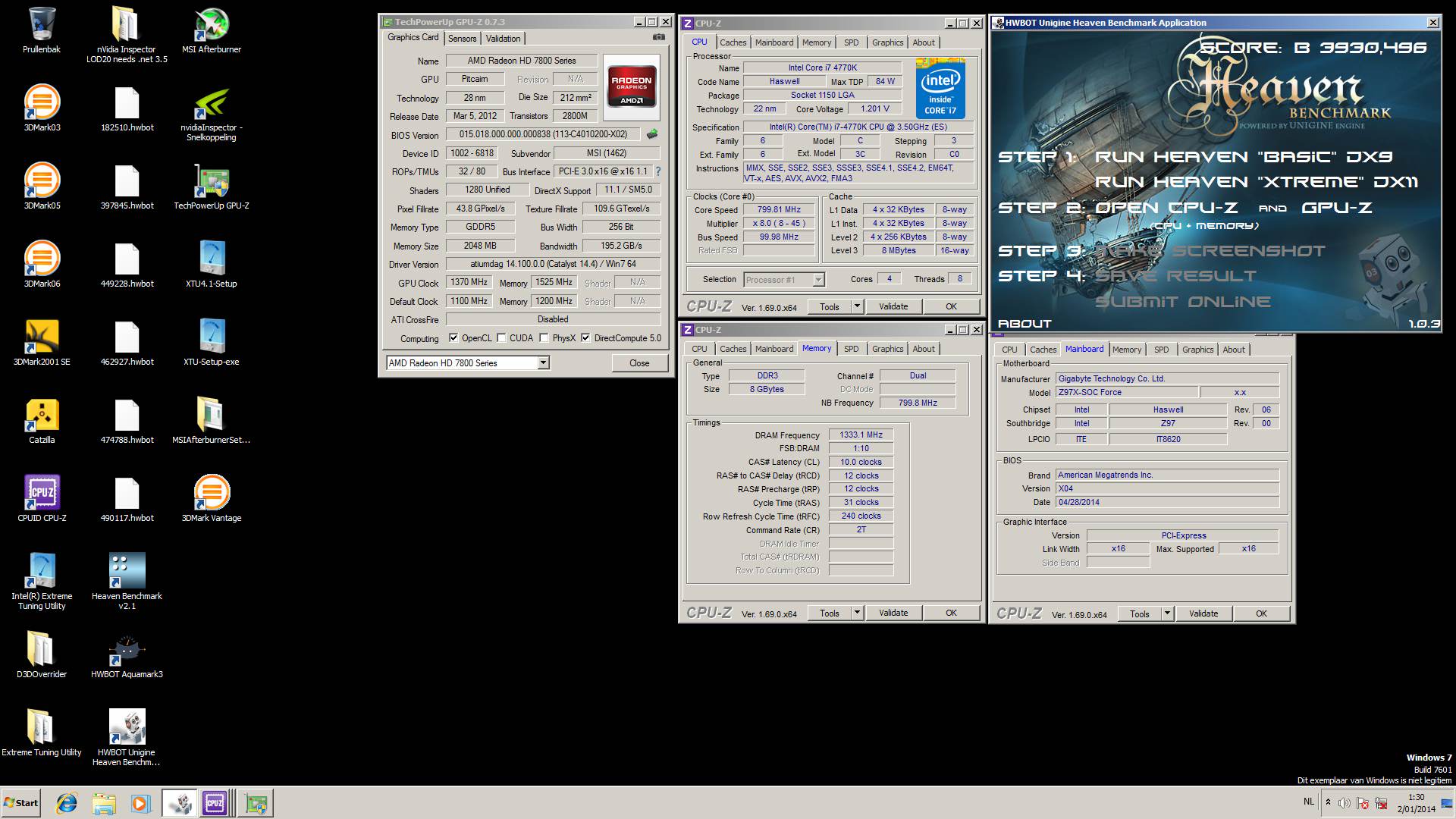The height and width of the screenshot is (819, 1456).
Task: Click the Bus Interface question mark icon
Action: [x=658, y=171]
